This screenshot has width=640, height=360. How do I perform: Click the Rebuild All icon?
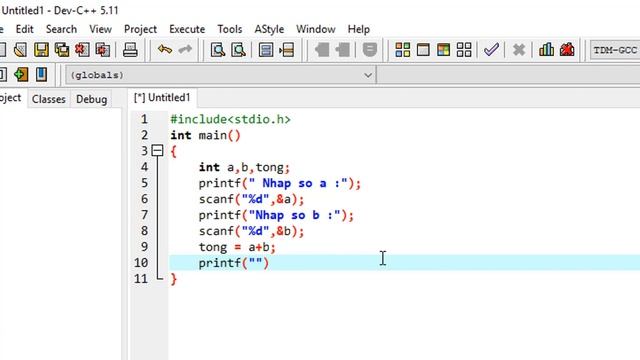(464, 50)
